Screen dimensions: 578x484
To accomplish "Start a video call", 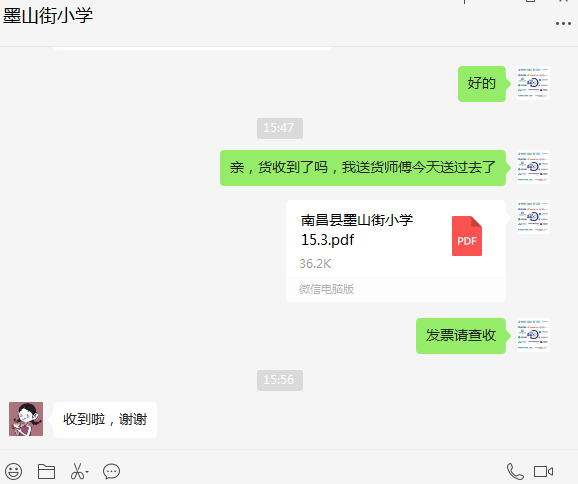I will 543,471.
